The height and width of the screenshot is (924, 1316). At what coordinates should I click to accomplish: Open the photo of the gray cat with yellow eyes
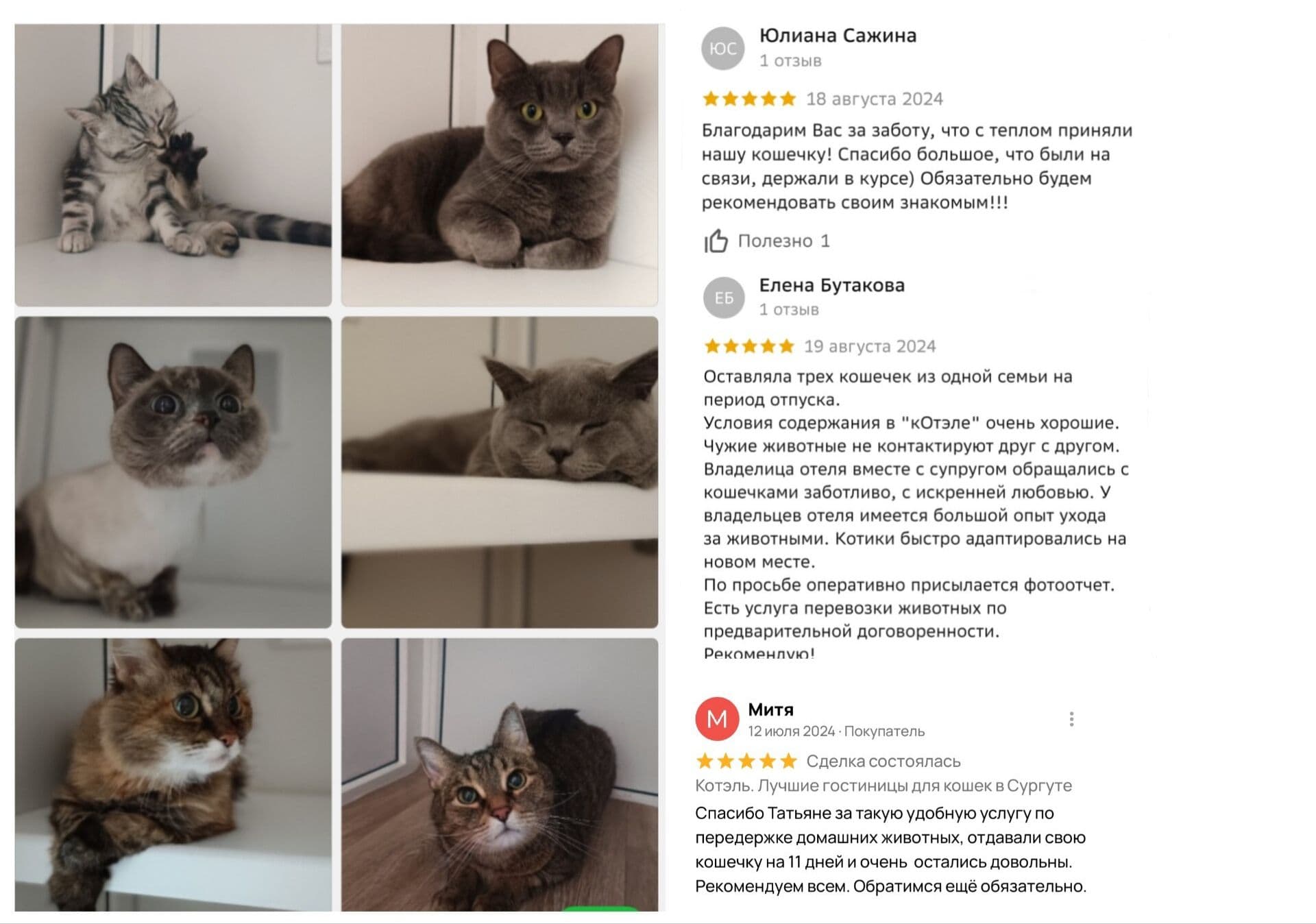pyautogui.click(x=500, y=165)
